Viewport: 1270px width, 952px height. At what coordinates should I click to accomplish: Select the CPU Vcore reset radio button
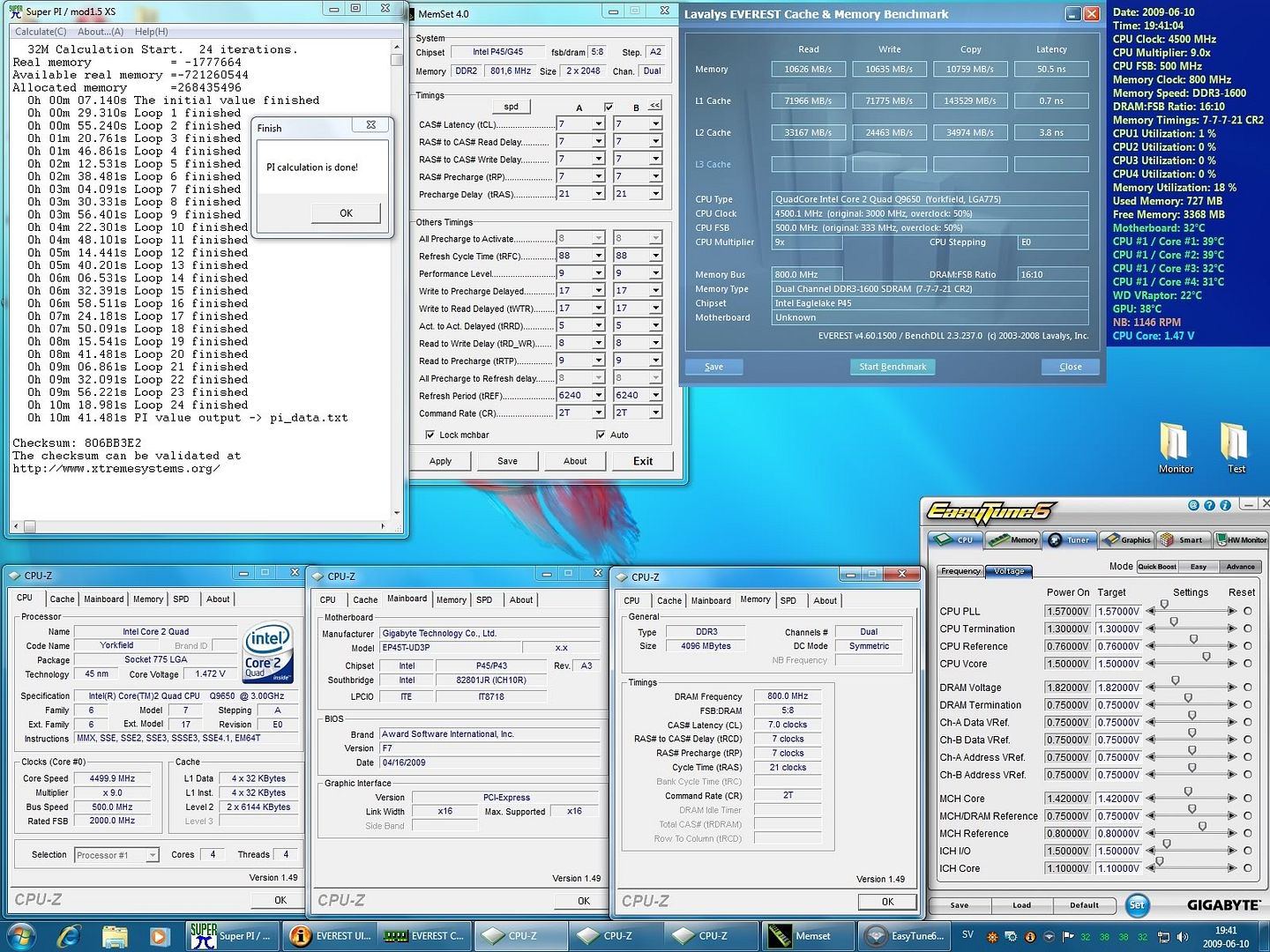pyautogui.click(x=1248, y=664)
